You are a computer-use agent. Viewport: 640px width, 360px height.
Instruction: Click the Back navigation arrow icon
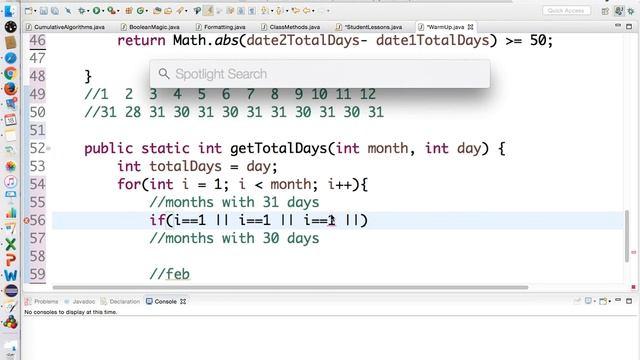307,11
